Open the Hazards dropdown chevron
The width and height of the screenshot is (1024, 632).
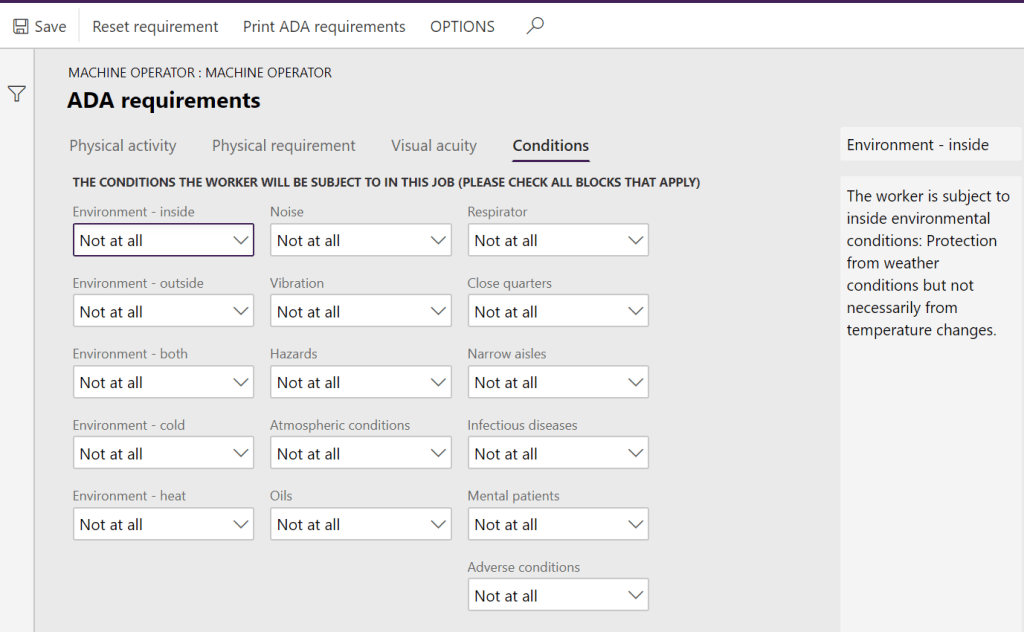[438, 383]
